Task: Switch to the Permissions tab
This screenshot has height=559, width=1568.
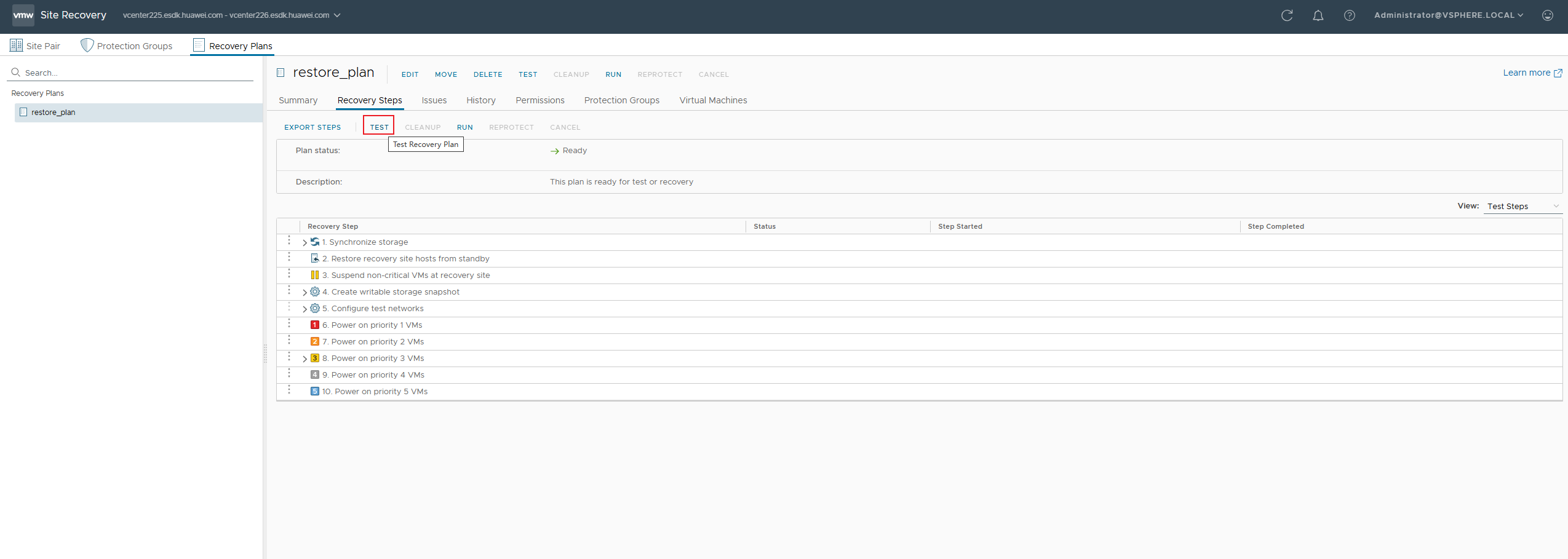Action: coord(540,100)
